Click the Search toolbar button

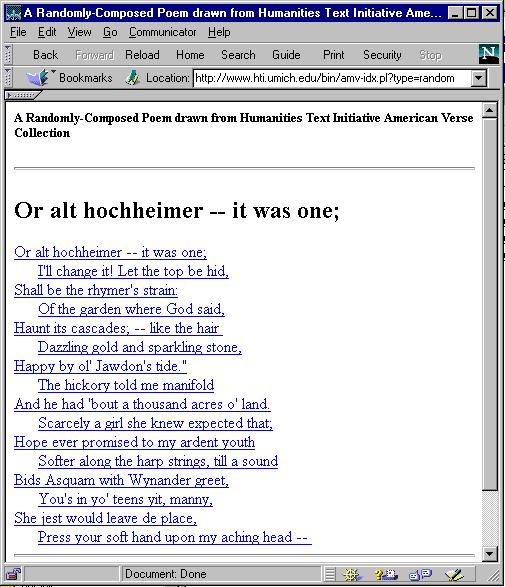coord(238,55)
